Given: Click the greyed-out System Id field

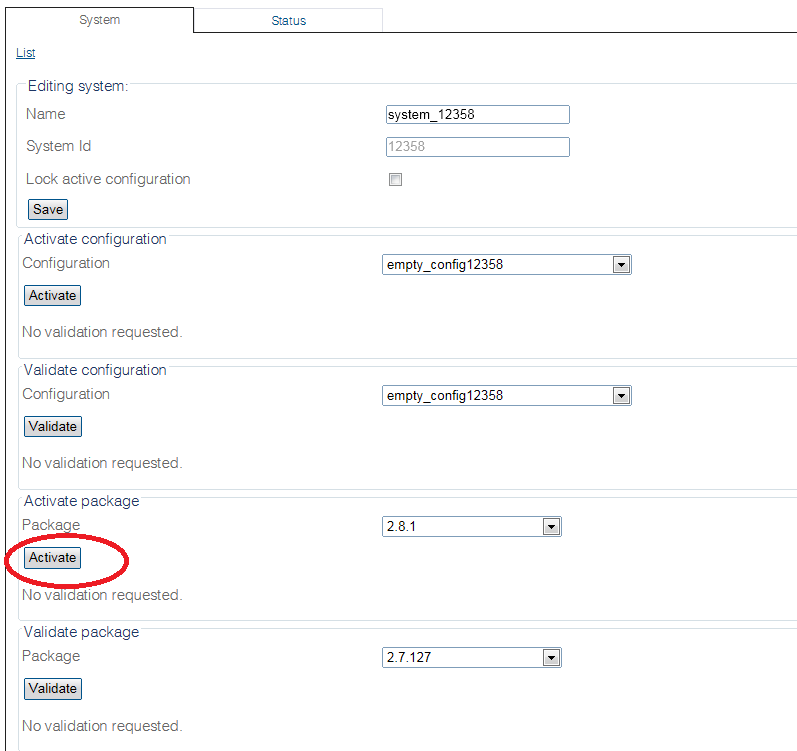Looking at the screenshot, I should 477,147.
